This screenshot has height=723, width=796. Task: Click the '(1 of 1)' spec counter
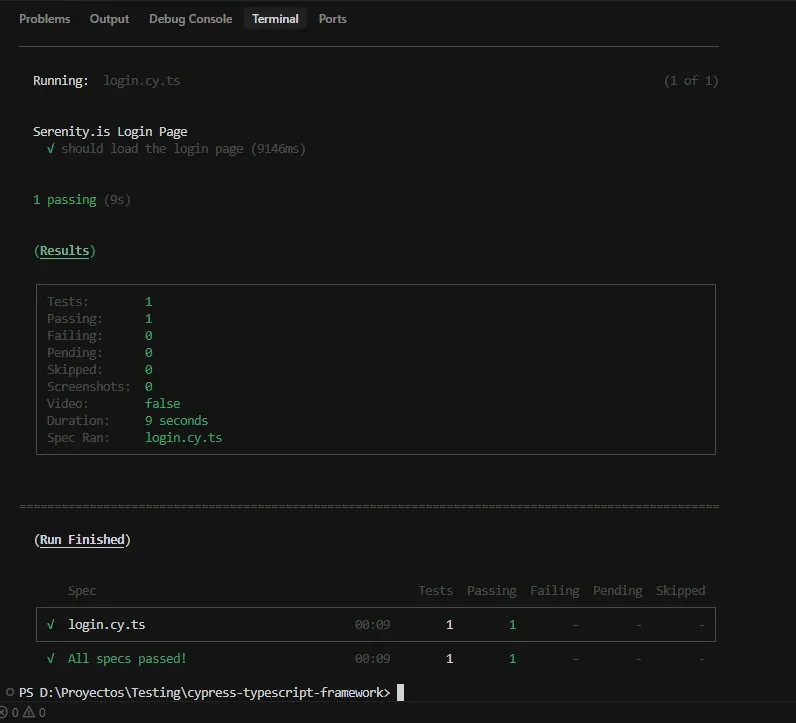coord(691,81)
